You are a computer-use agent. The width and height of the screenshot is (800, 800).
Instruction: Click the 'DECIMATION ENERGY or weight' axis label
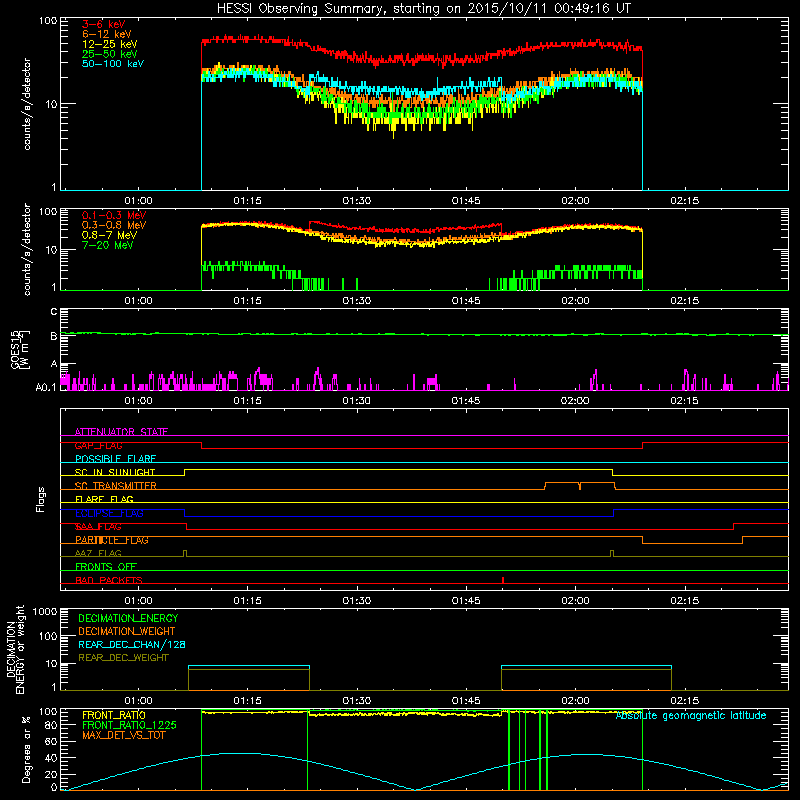(x=15, y=650)
